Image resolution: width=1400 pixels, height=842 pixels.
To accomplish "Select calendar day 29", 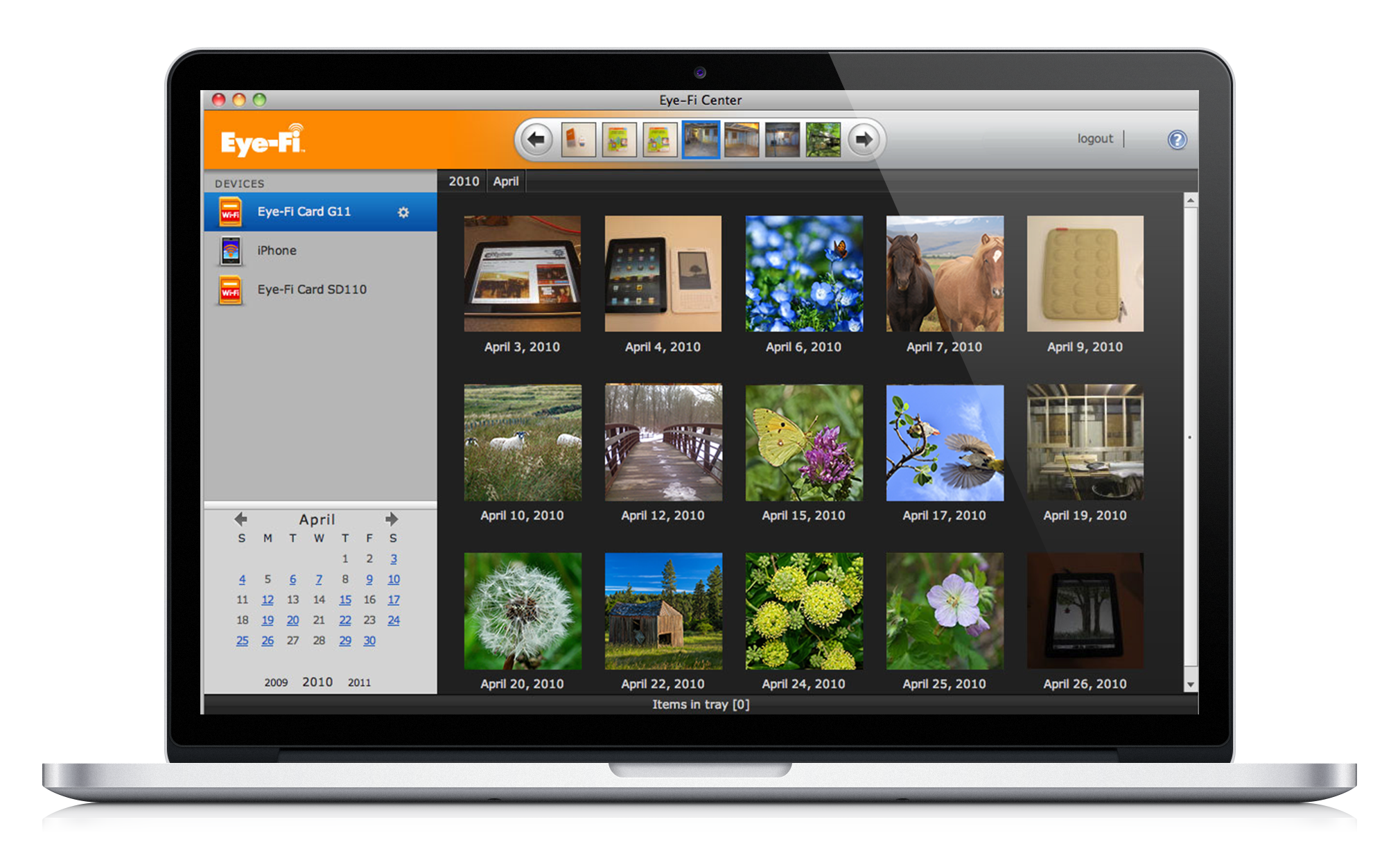I will [x=345, y=640].
